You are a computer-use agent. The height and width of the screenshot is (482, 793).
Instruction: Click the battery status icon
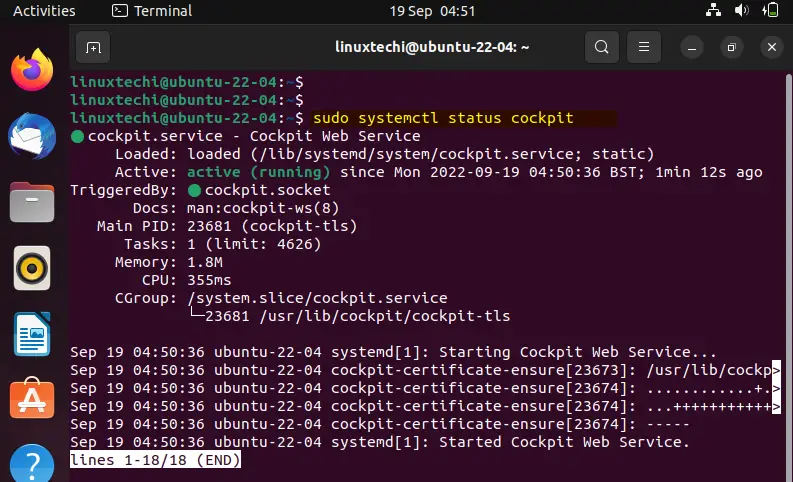click(770, 10)
